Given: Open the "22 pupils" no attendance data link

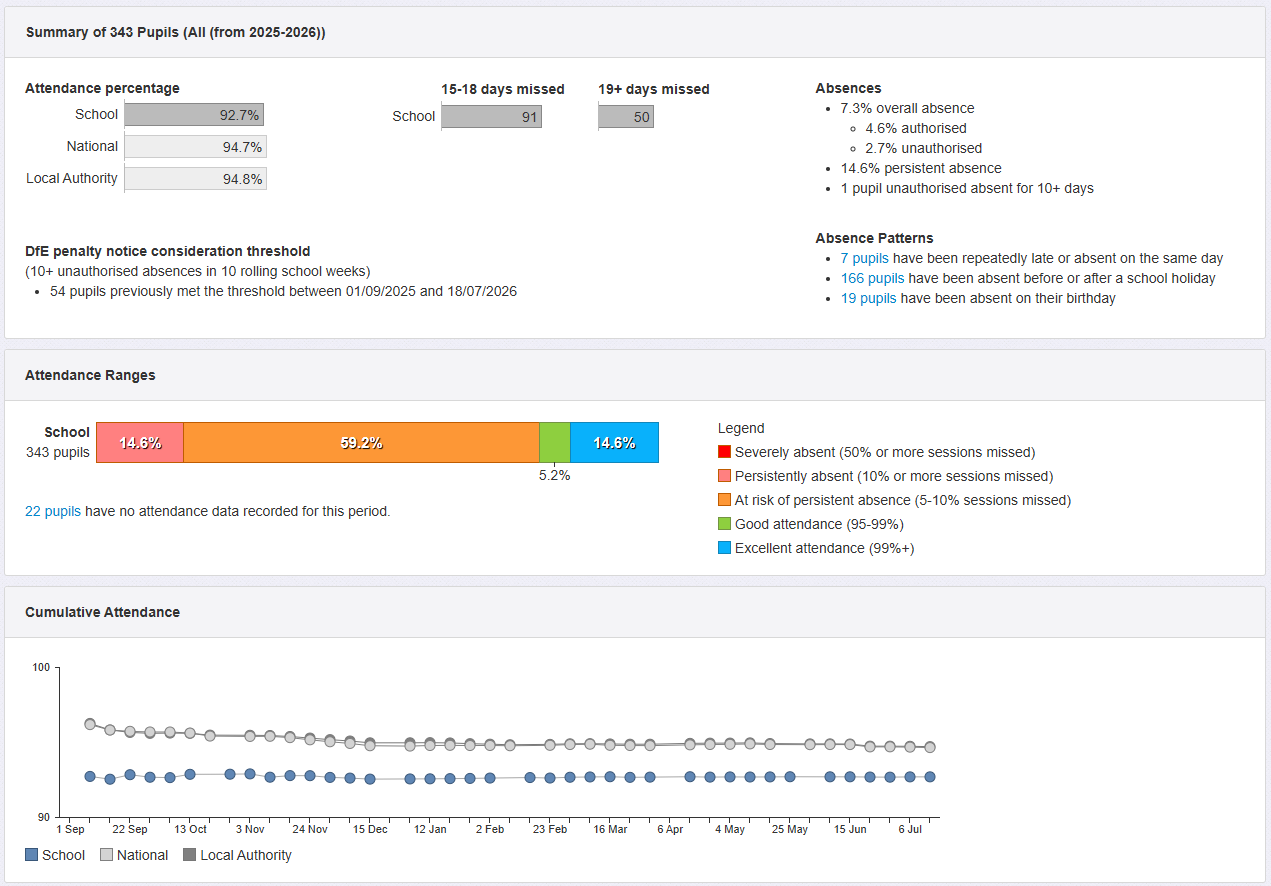Looking at the screenshot, I should (53, 511).
